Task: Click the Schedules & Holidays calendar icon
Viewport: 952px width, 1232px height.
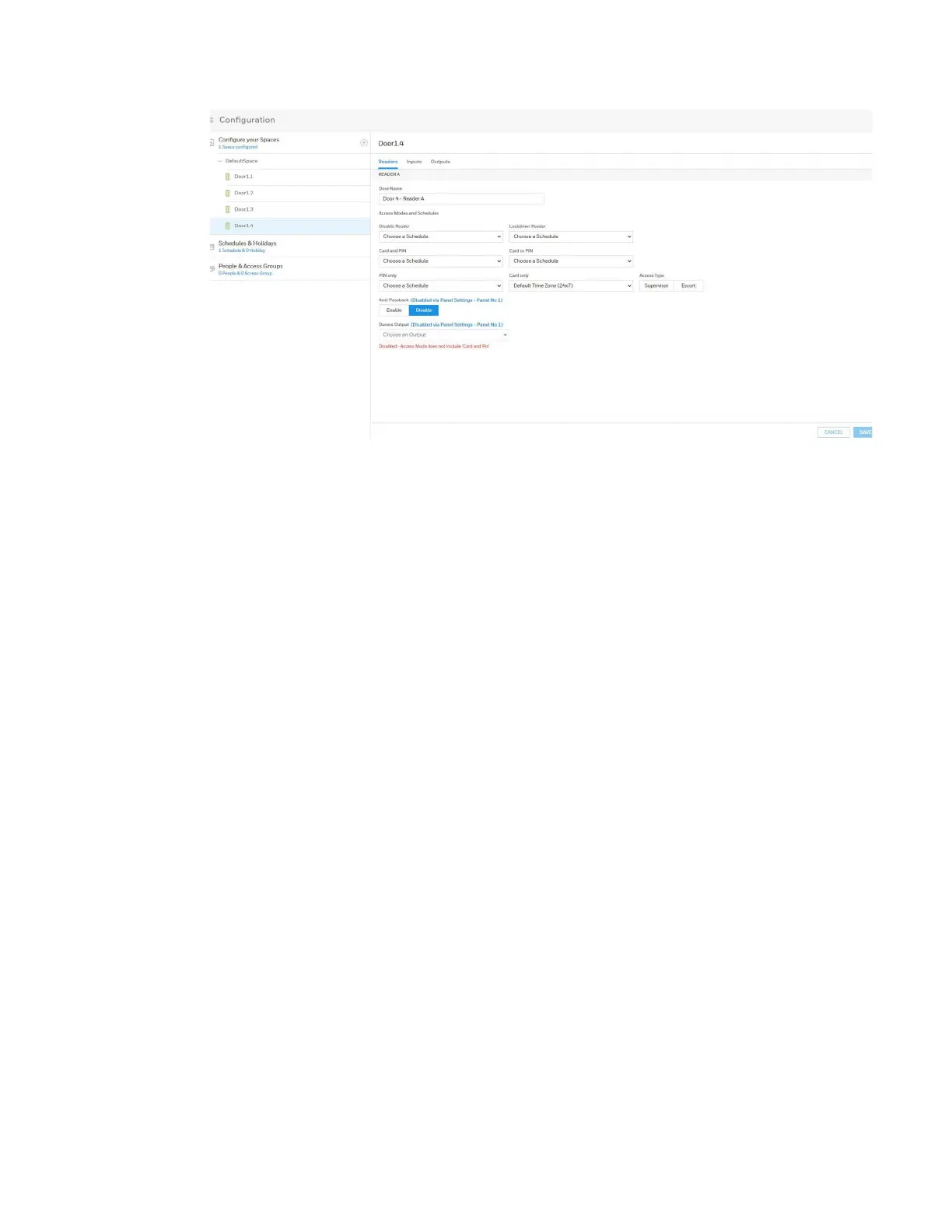Action: (x=212, y=247)
